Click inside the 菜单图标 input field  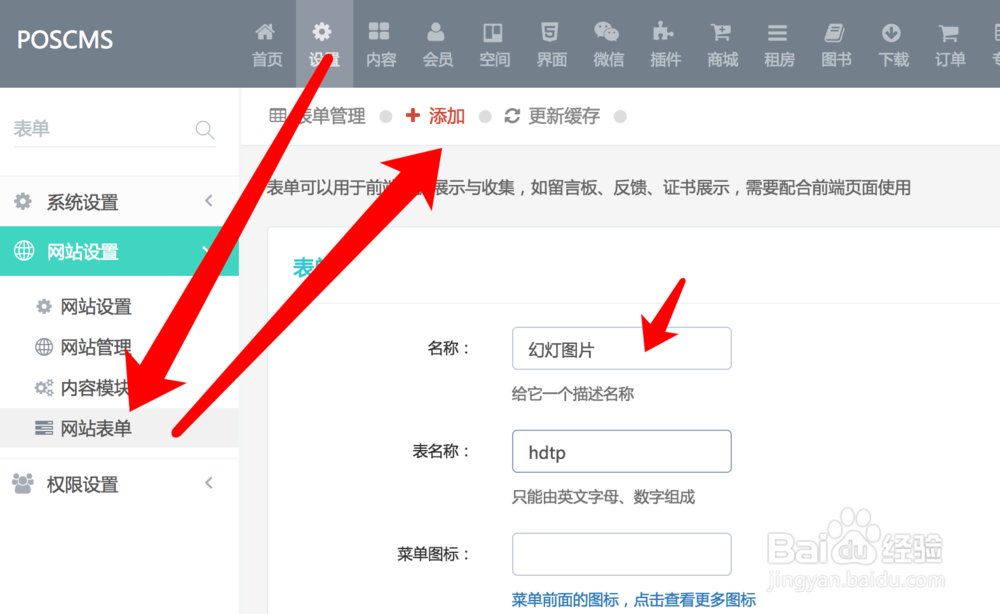click(x=621, y=554)
